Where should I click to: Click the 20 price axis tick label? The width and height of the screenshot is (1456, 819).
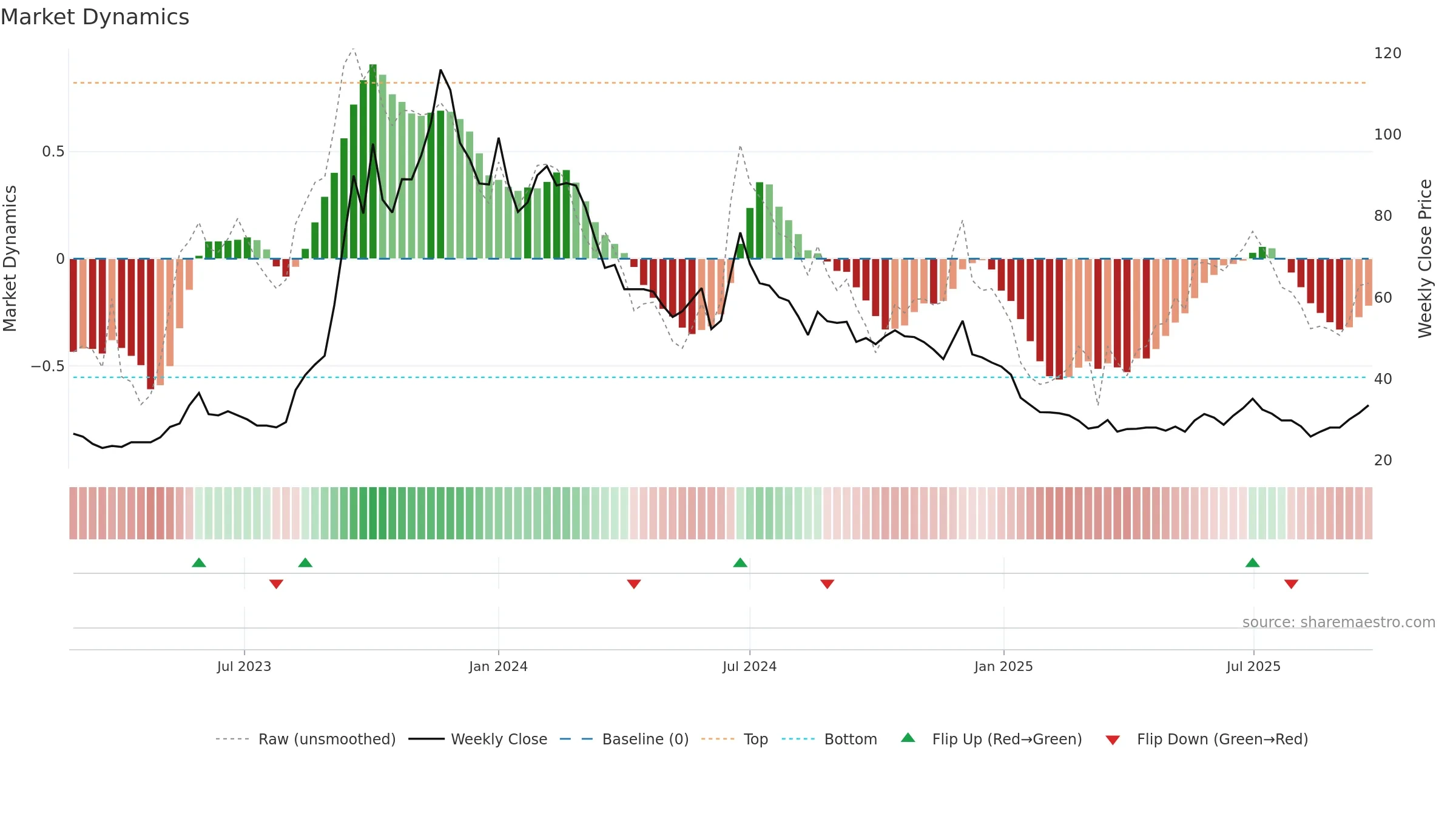[x=1383, y=460]
